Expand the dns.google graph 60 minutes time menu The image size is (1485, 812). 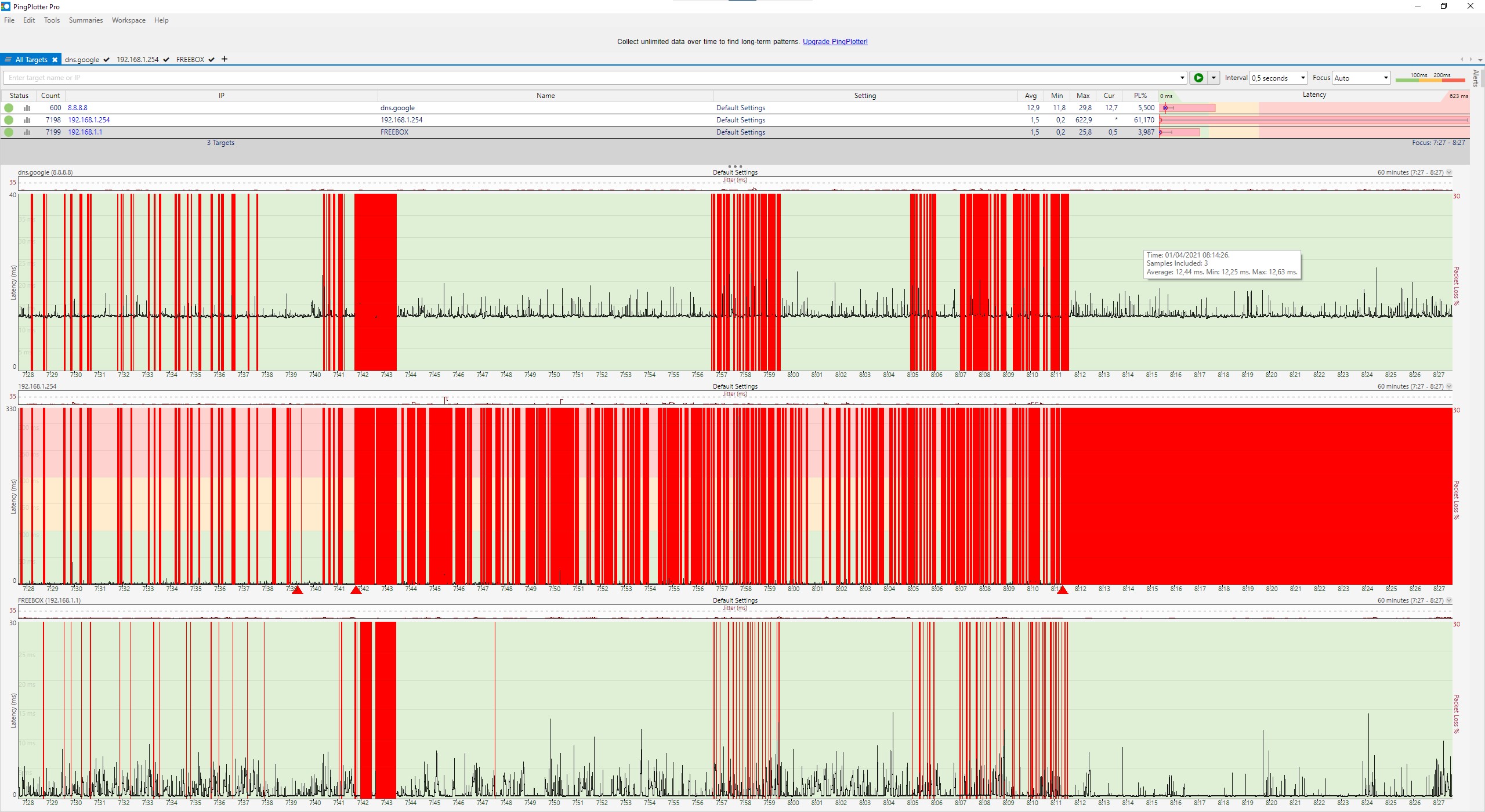click(1449, 172)
